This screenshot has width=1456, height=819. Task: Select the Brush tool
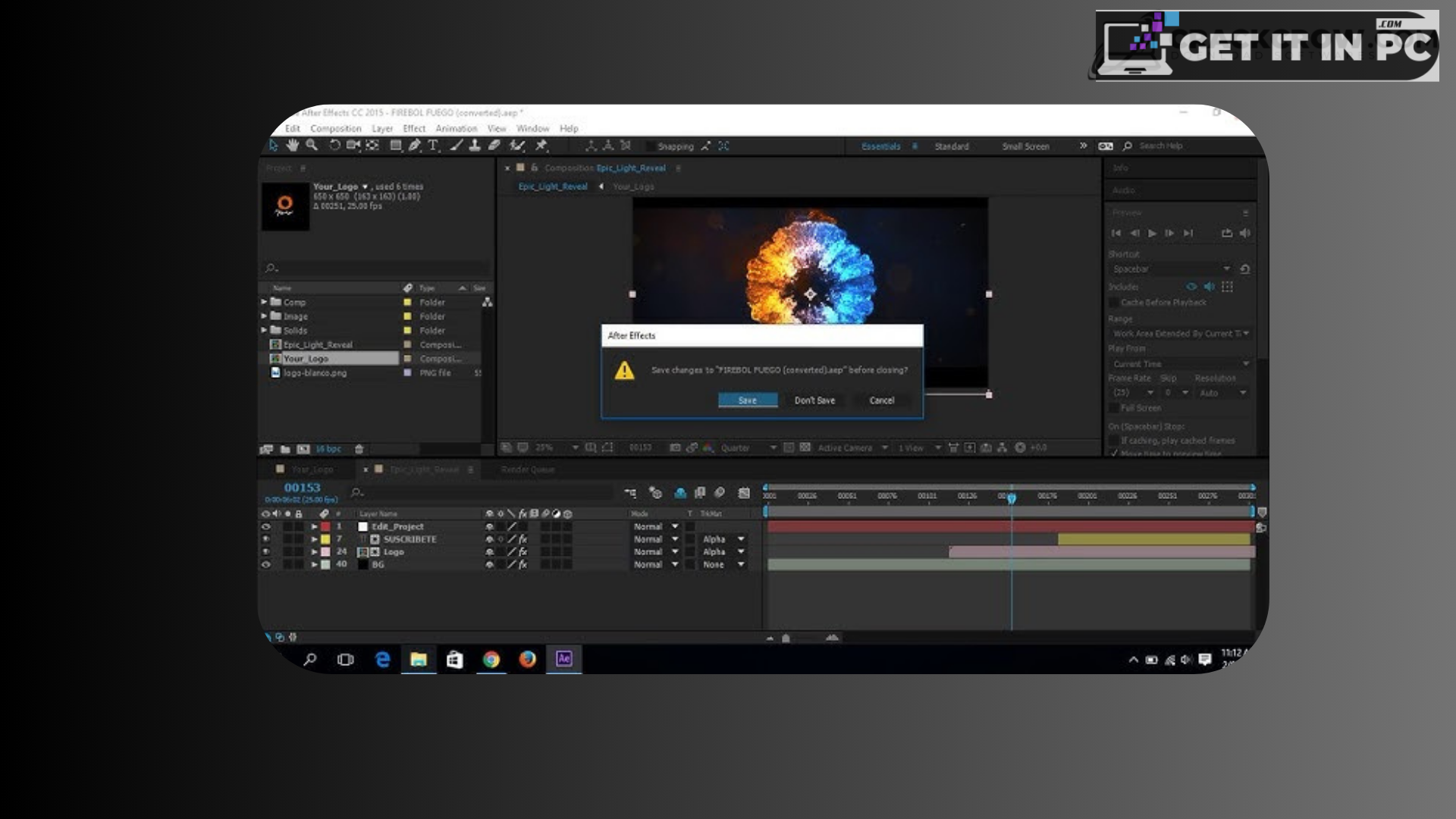coord(457,145)
